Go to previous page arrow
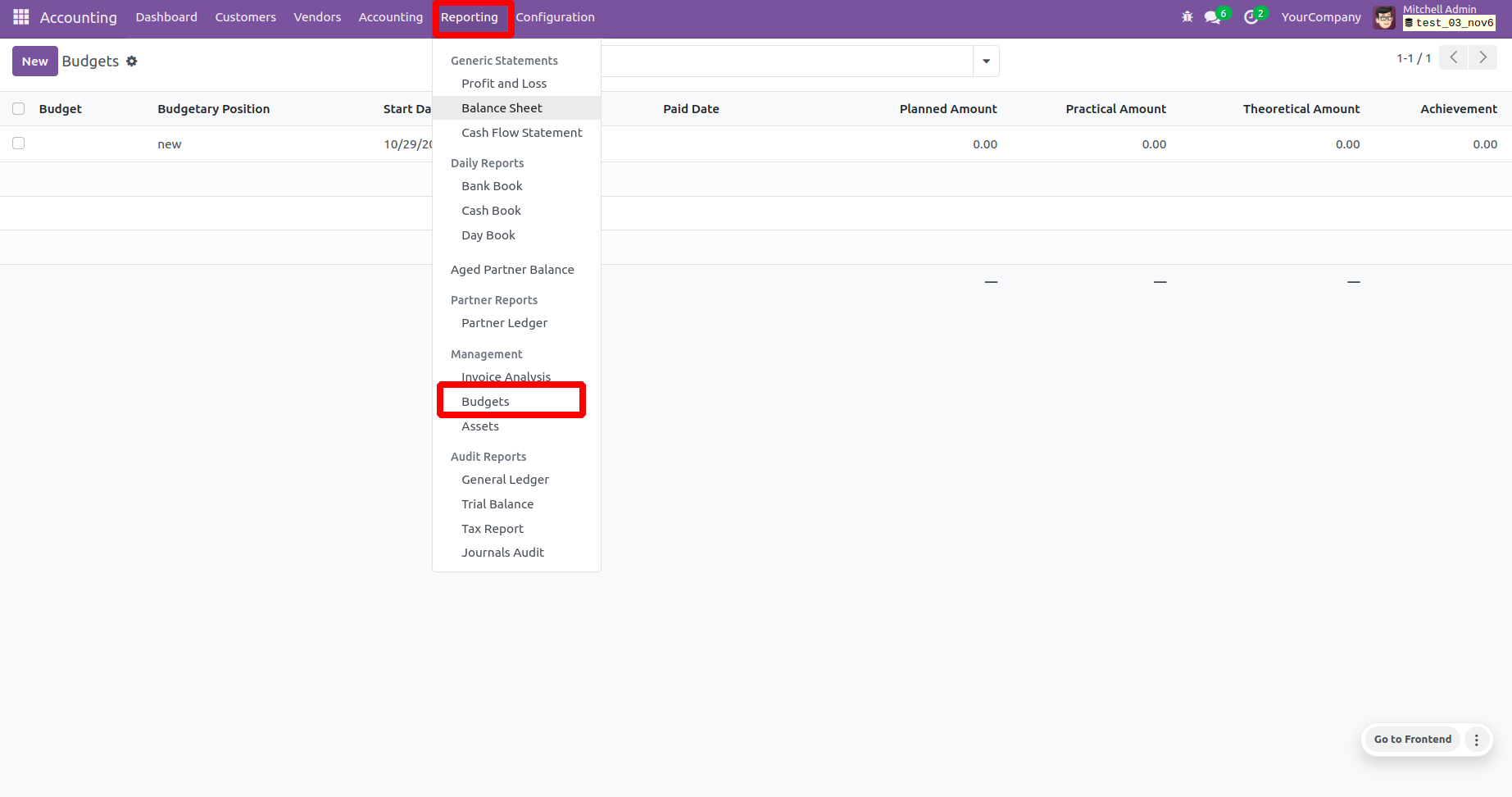Screen dimensions: 1512x797 point(1453,57)
